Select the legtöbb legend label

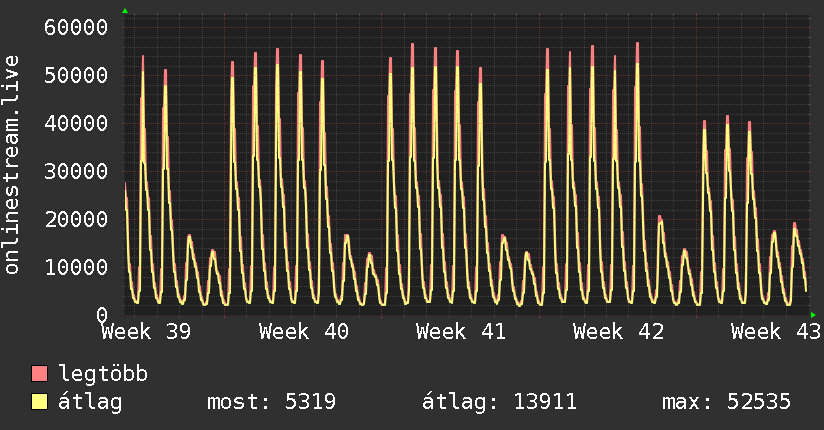point(103,374)
